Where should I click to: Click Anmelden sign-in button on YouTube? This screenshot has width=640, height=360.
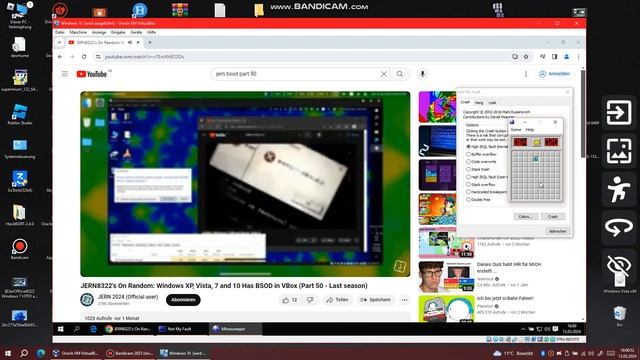pos(555,74)
